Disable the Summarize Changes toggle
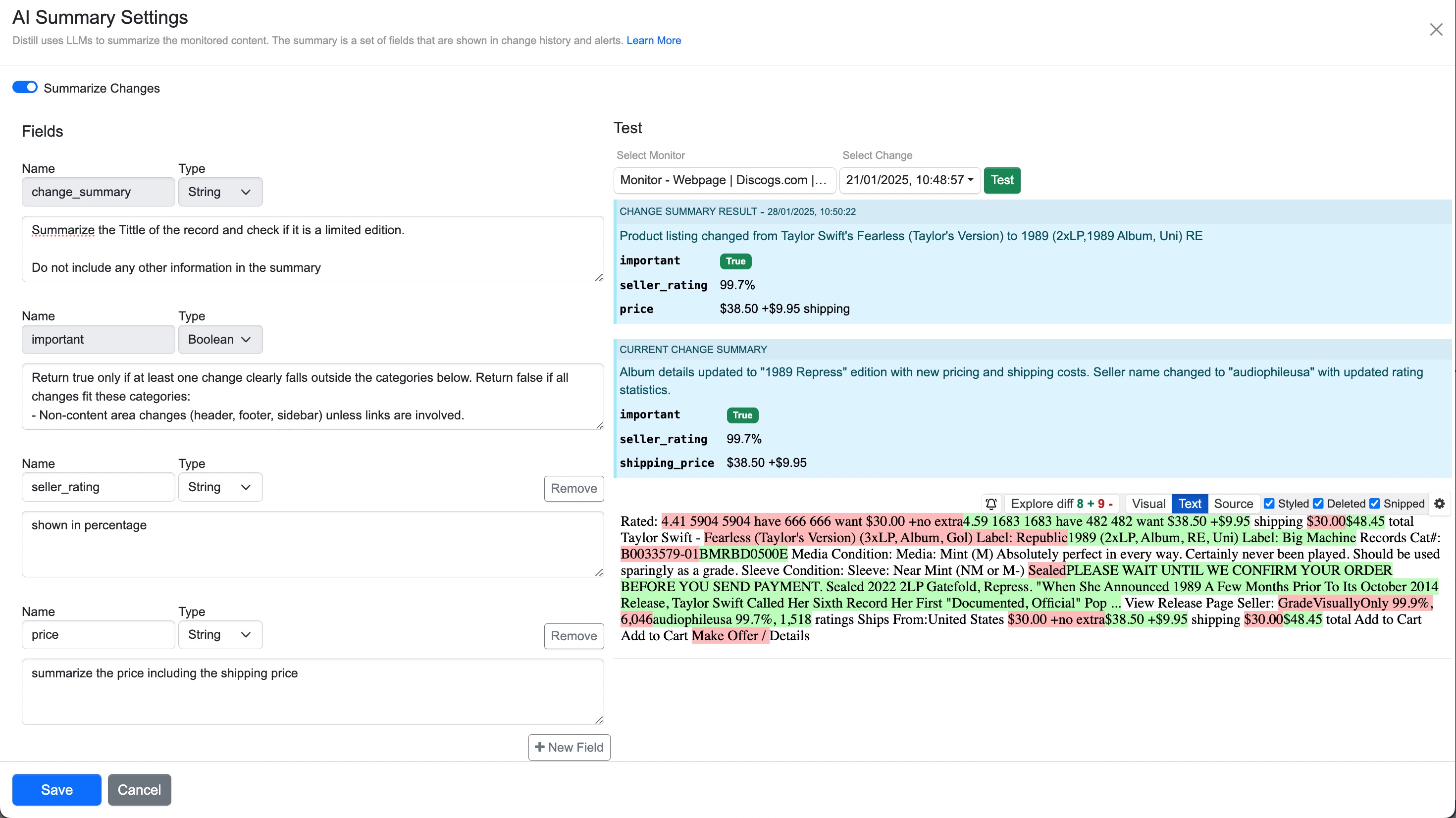This screenshot has width=1456, height=818. (x=24, y=87)
